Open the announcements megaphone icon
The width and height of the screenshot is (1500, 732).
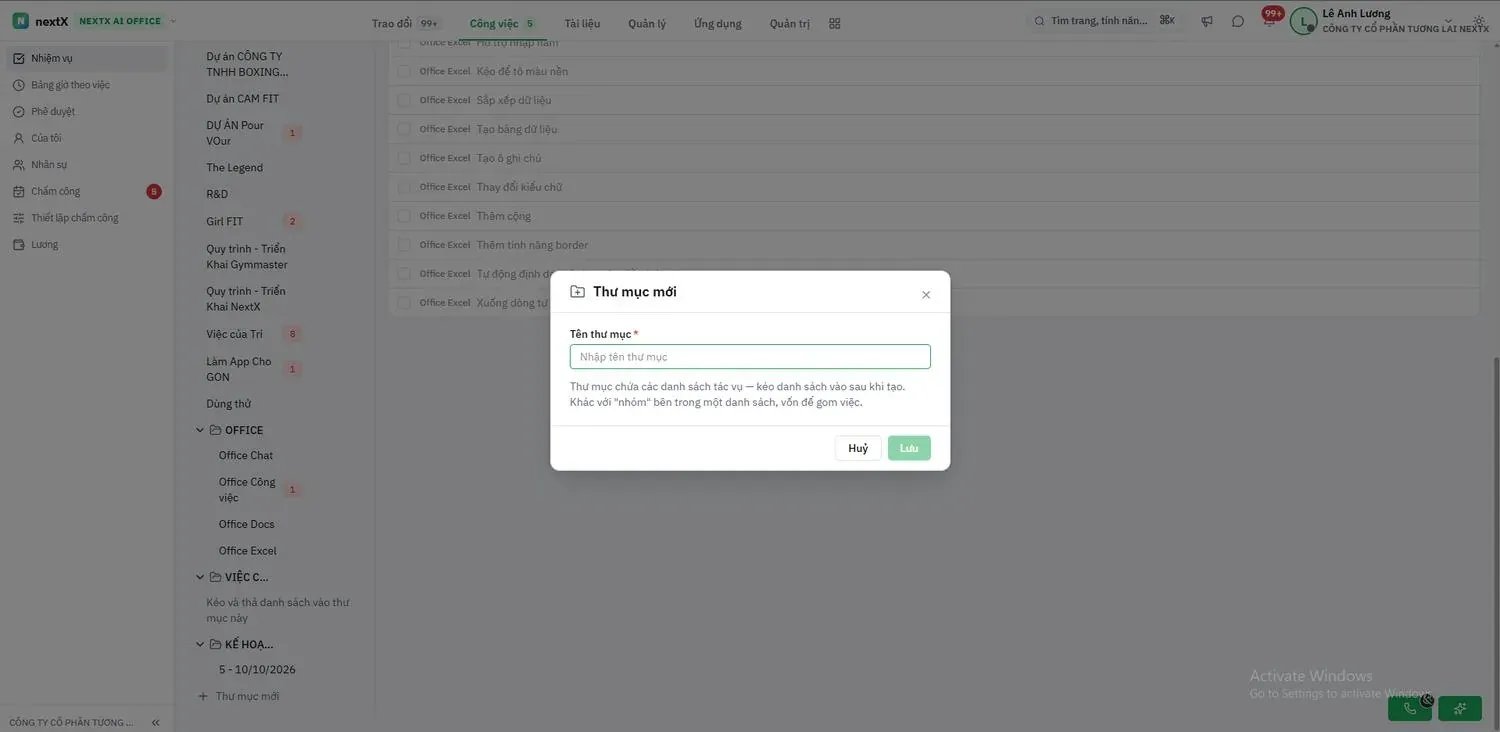pos(1207,21)
